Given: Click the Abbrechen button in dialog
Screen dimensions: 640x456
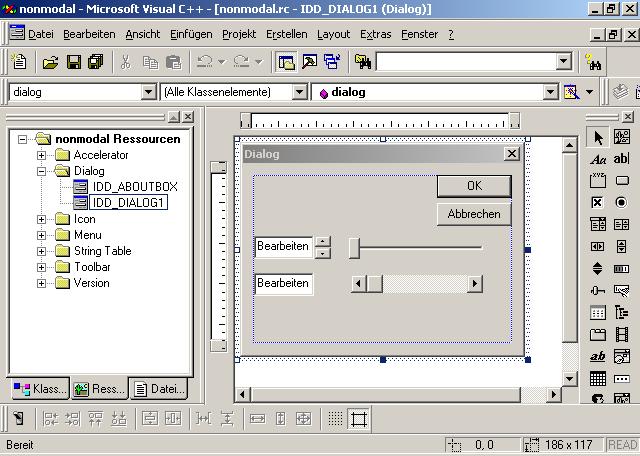Looking at the screenshot, I should pyautogui.click(x=474, y=214).
